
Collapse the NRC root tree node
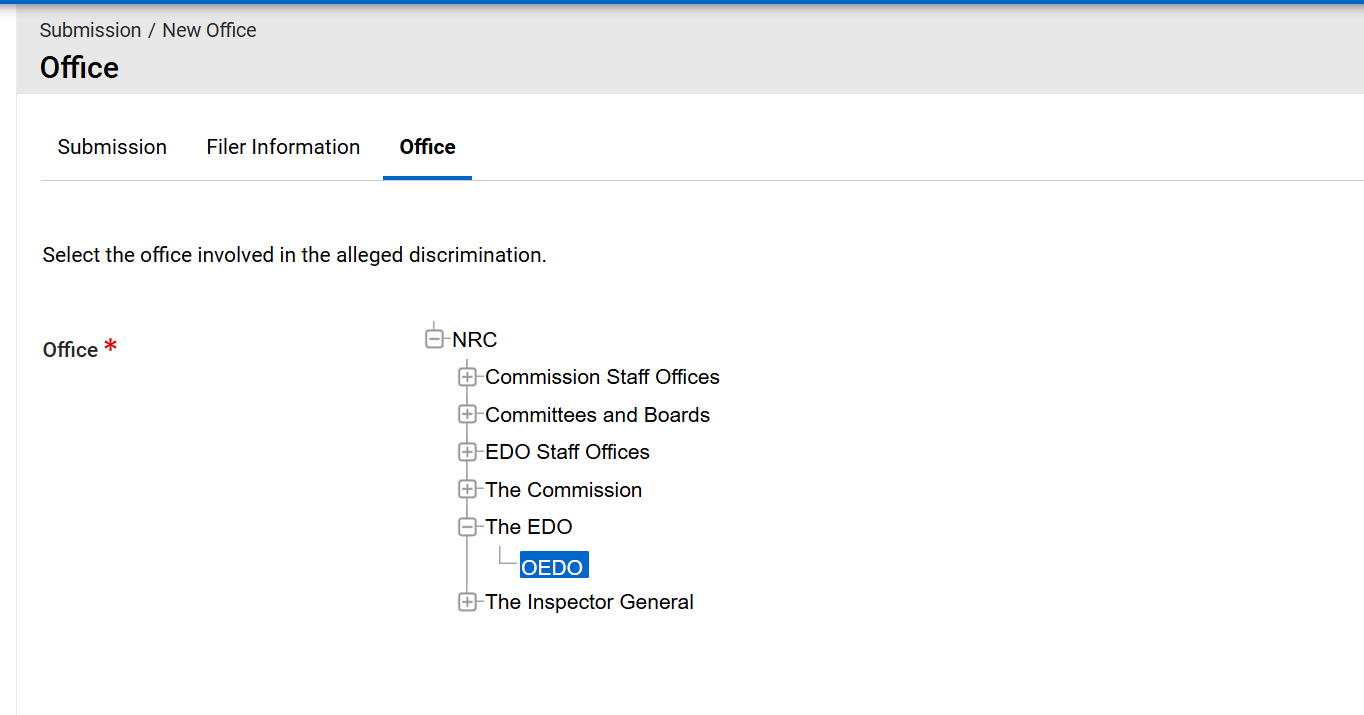point(434,339)
